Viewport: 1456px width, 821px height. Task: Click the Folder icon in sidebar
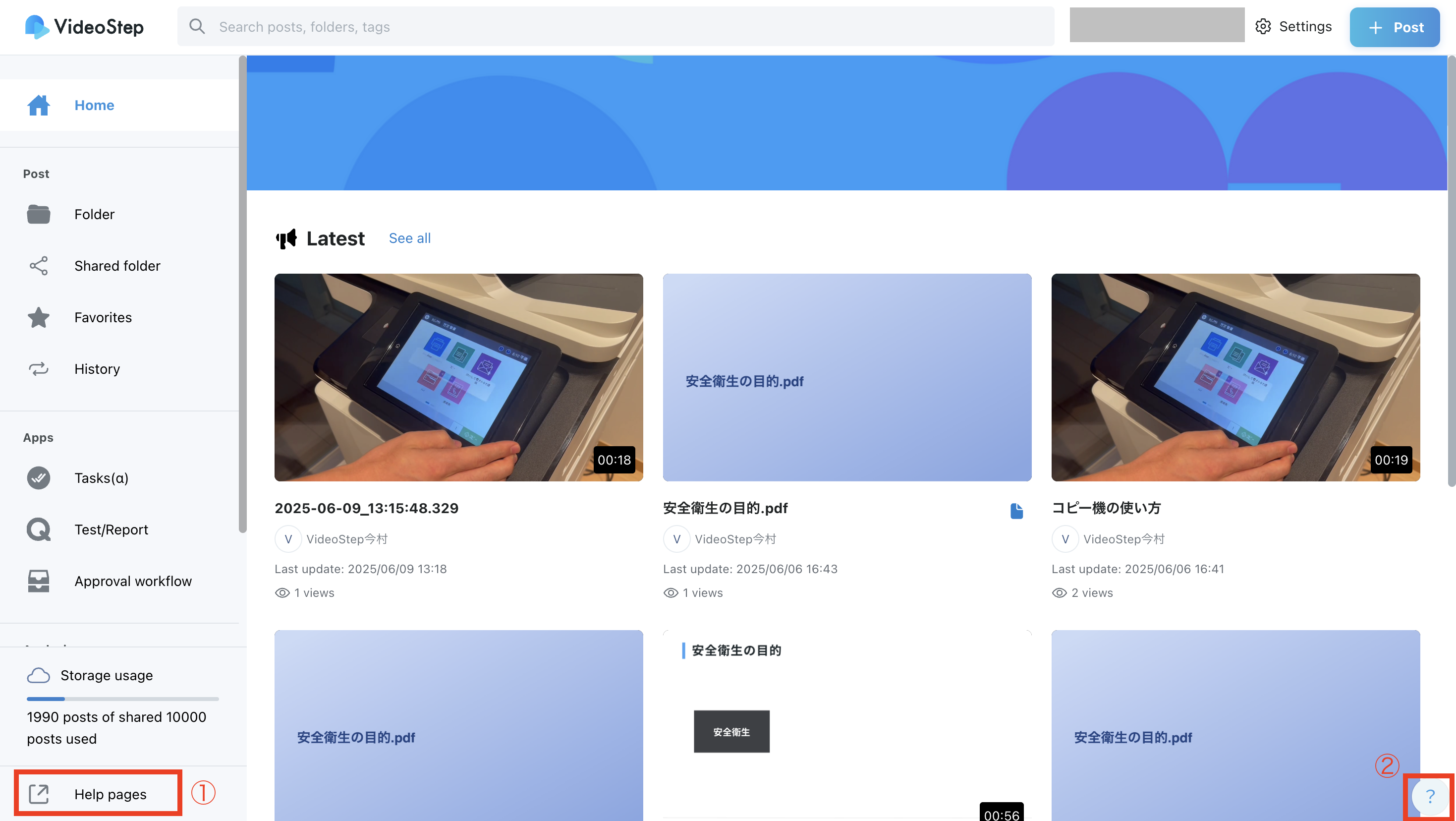pyautogui.click(x=39, y=214)
